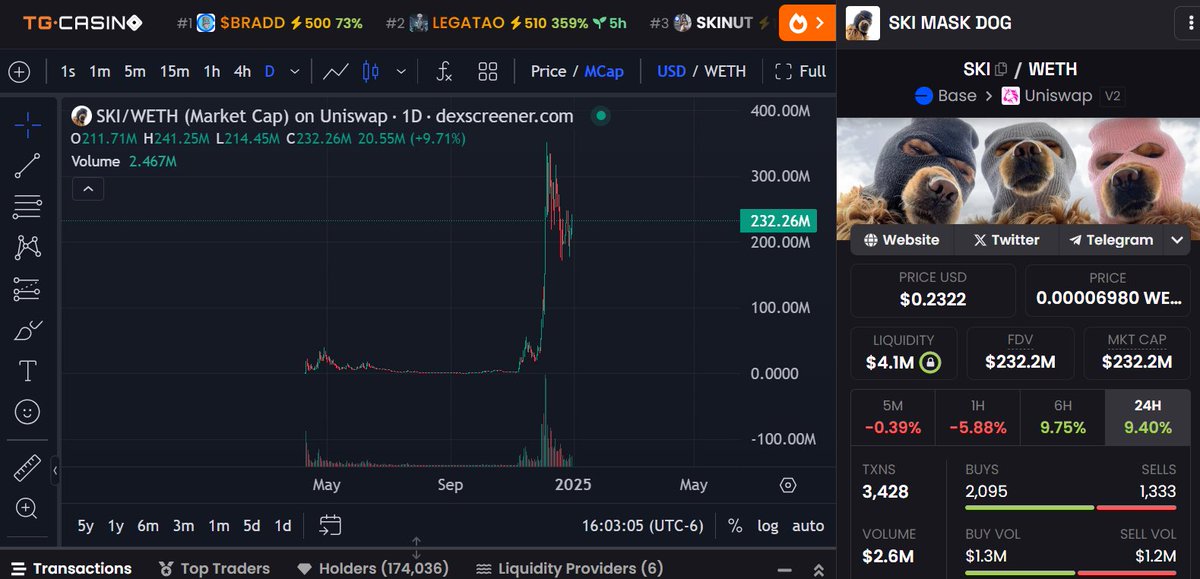Collapse the indicator legend chevron
The image size is (1200, 579).
click(88, 188)
